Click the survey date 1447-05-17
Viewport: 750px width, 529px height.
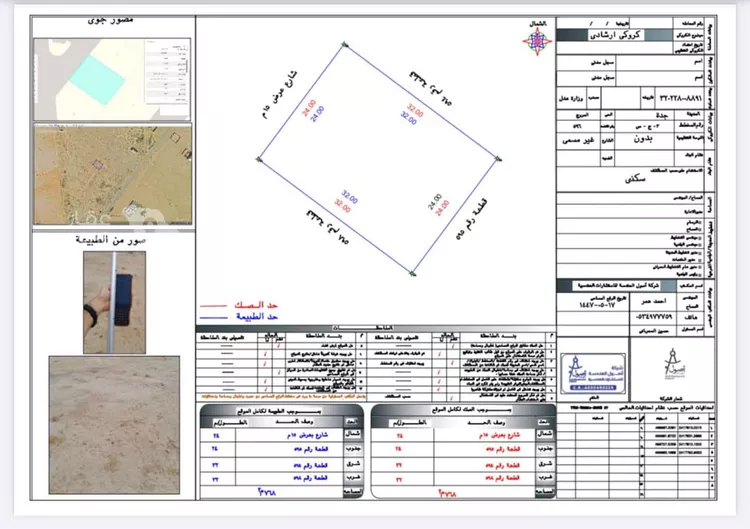[x=596, y=305]
